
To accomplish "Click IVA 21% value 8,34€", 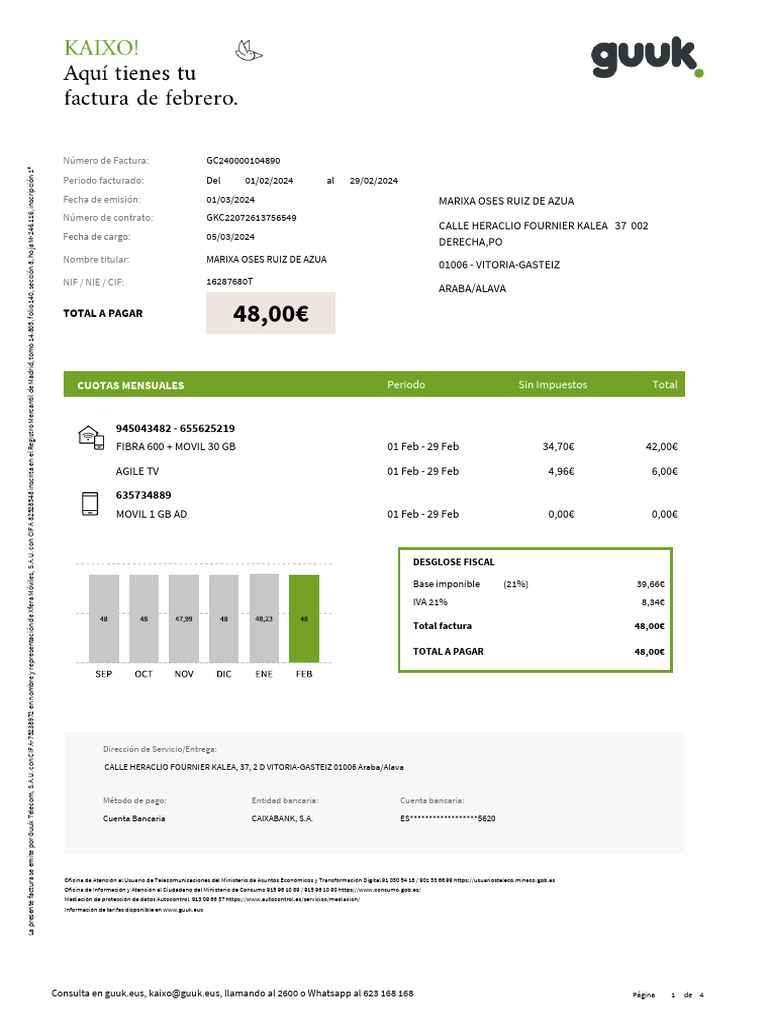I will click(x=653, y=603).
